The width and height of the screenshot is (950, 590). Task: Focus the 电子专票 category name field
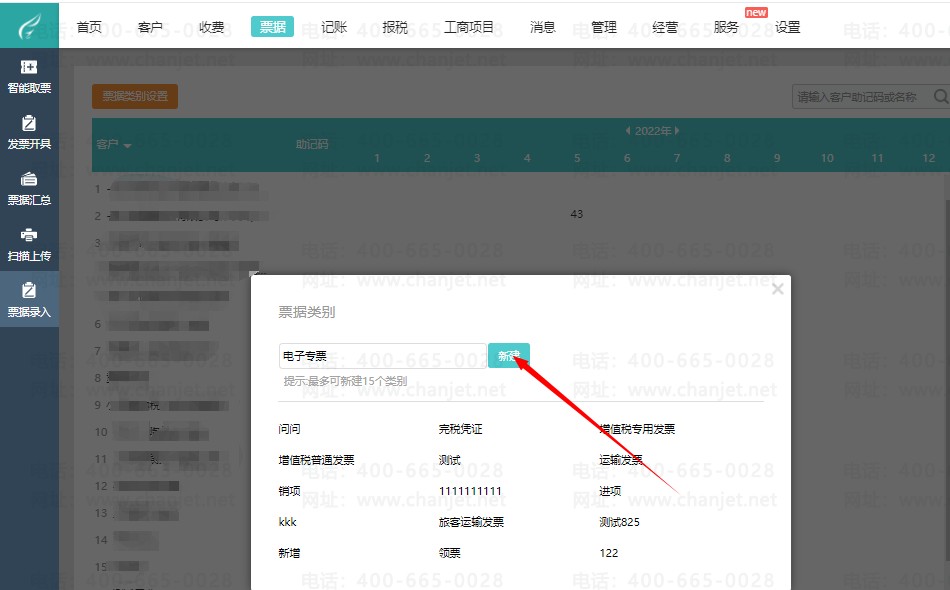pyautogui.click(x=383, y=356)
